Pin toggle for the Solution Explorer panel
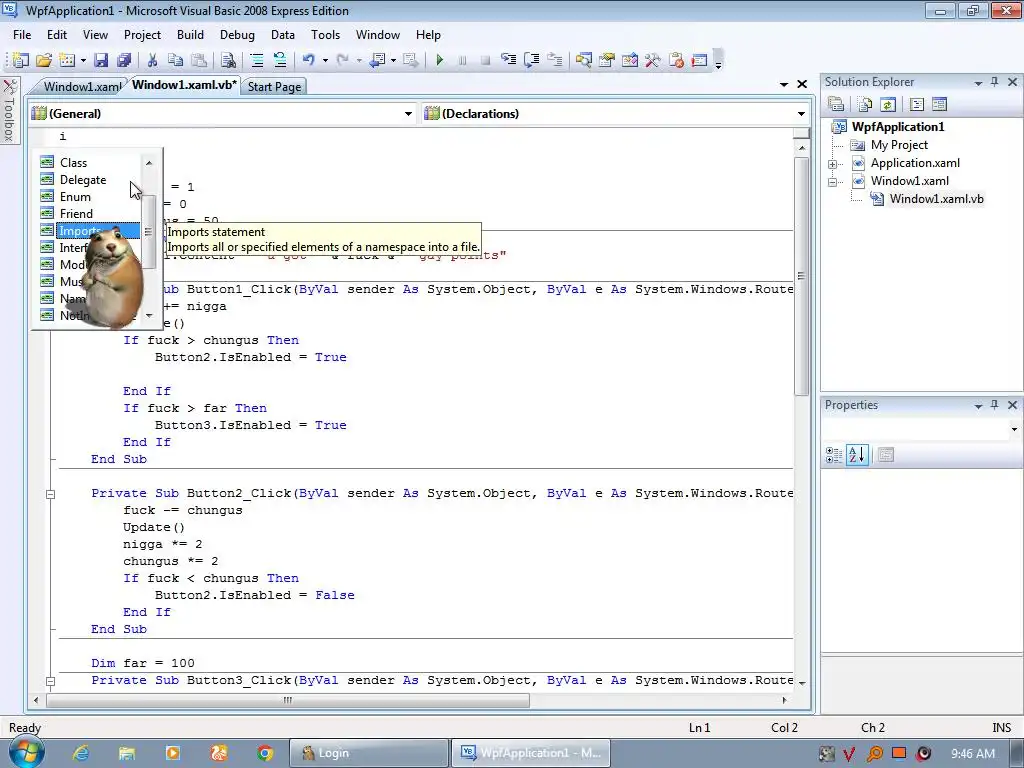The width and height of the screenshot is (1024, 768). coord(995,82)
